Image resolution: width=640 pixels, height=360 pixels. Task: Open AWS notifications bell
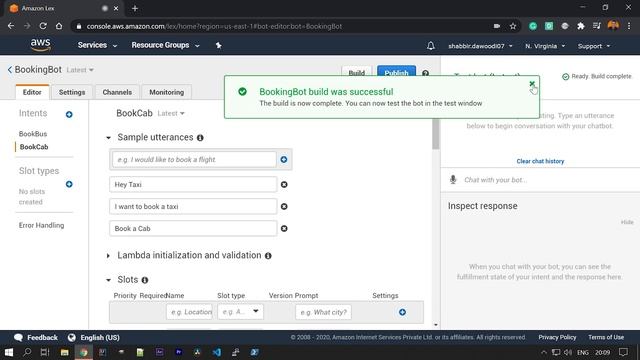431,46
